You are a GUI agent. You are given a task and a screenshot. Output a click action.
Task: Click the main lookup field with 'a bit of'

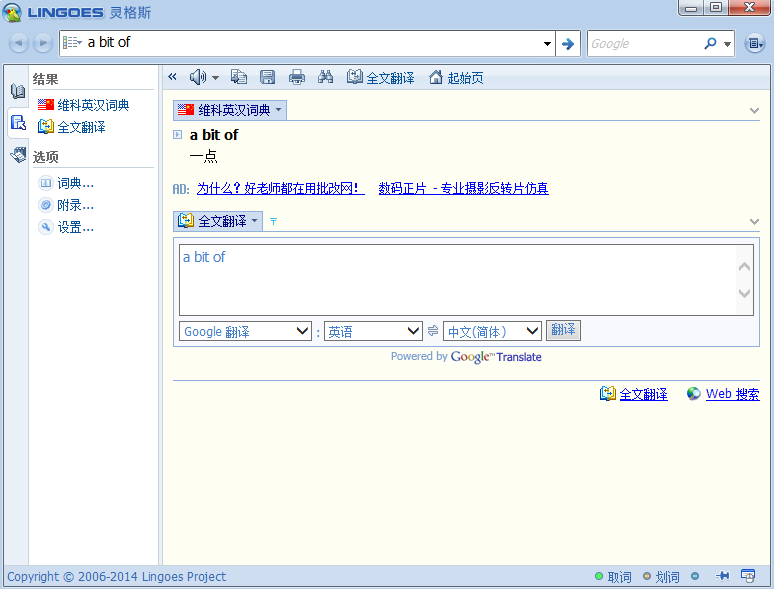click(306, 43)
